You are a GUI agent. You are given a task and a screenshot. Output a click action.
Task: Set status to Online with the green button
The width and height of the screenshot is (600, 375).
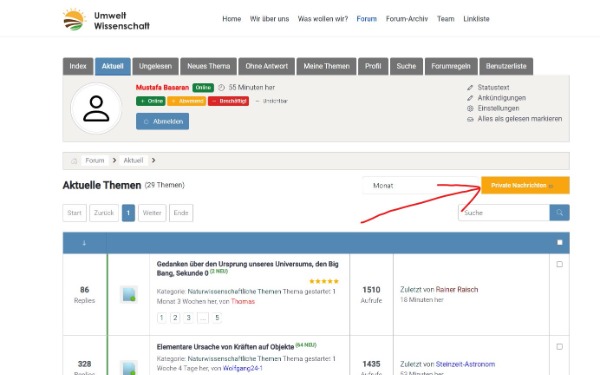151,101
